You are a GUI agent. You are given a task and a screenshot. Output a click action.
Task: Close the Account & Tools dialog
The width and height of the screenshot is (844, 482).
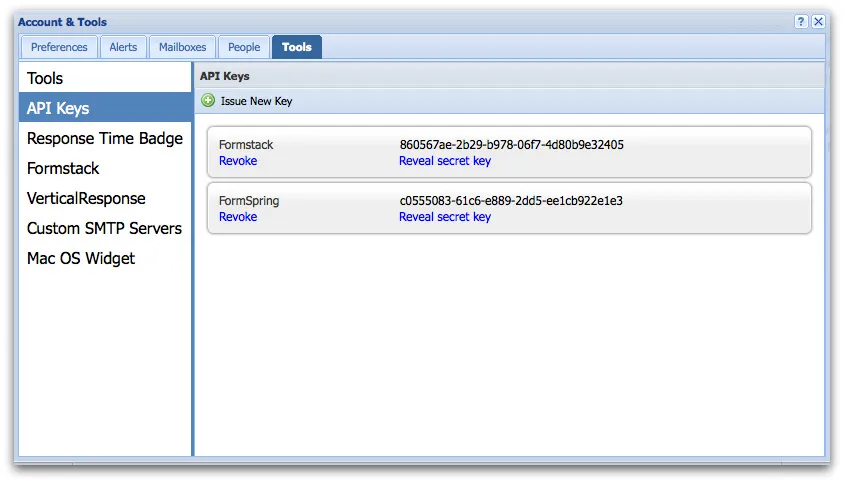[x=818, y=22]
